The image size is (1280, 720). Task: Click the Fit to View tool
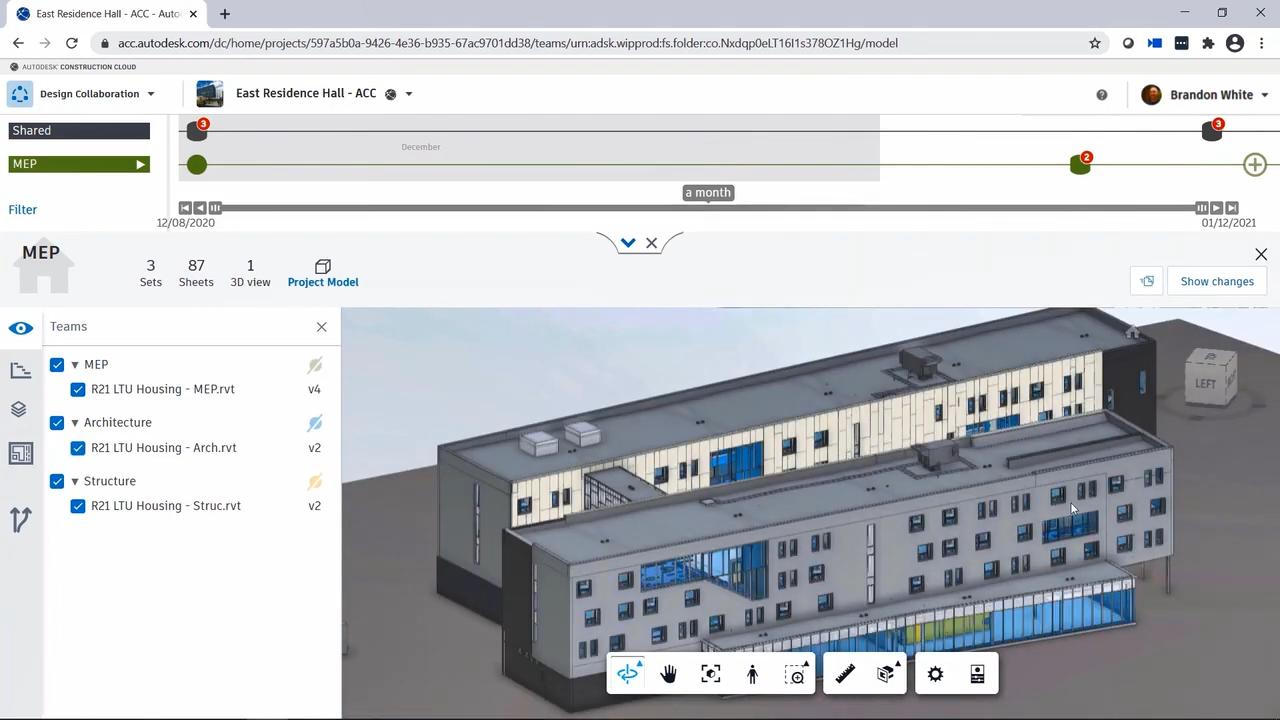pos(711,674)
